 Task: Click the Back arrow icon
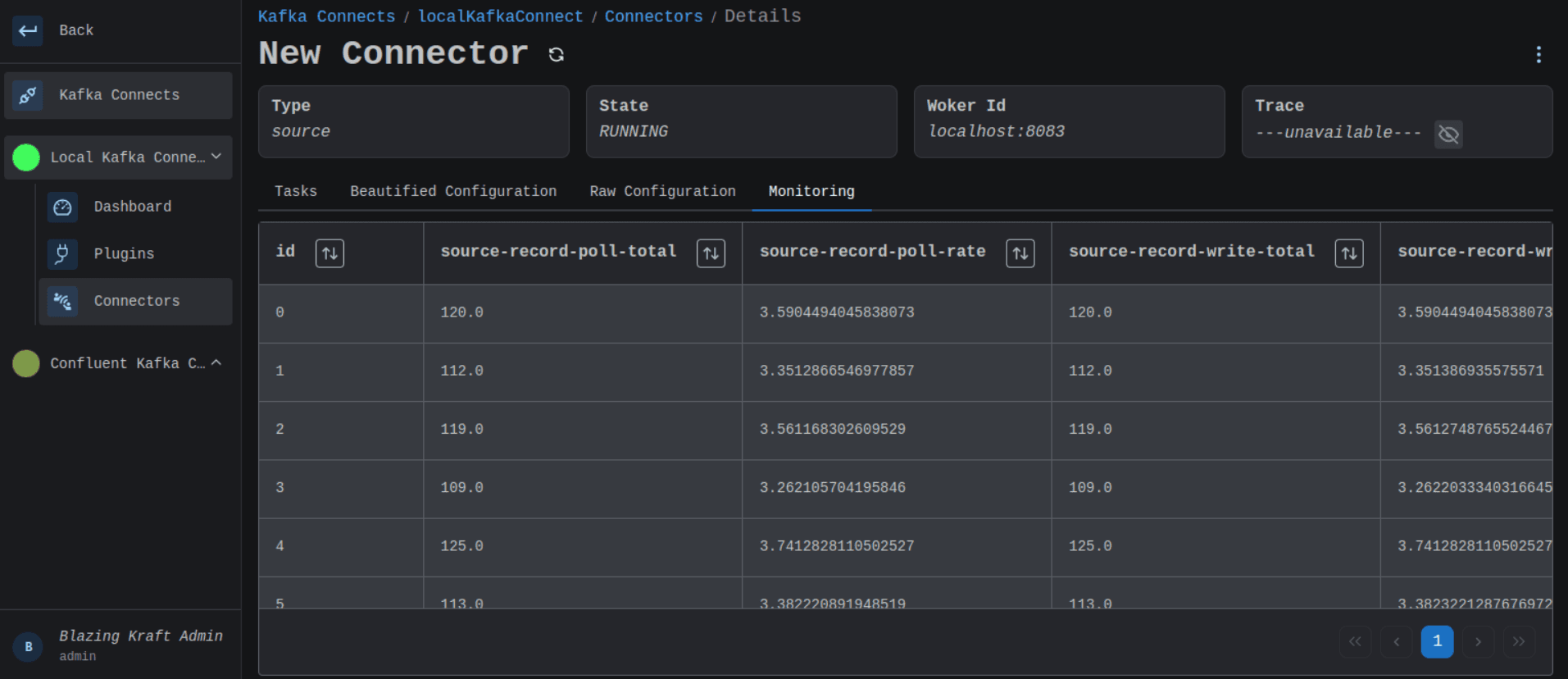(x=28, y=31)
